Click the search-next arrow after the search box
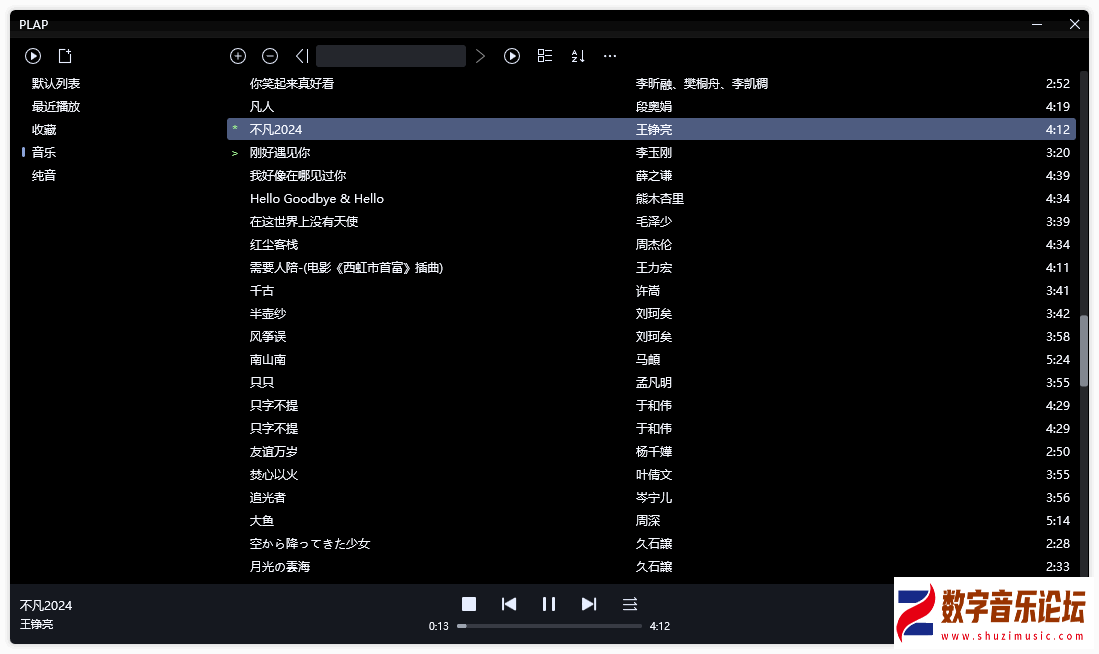 click(x=480, y=56)
